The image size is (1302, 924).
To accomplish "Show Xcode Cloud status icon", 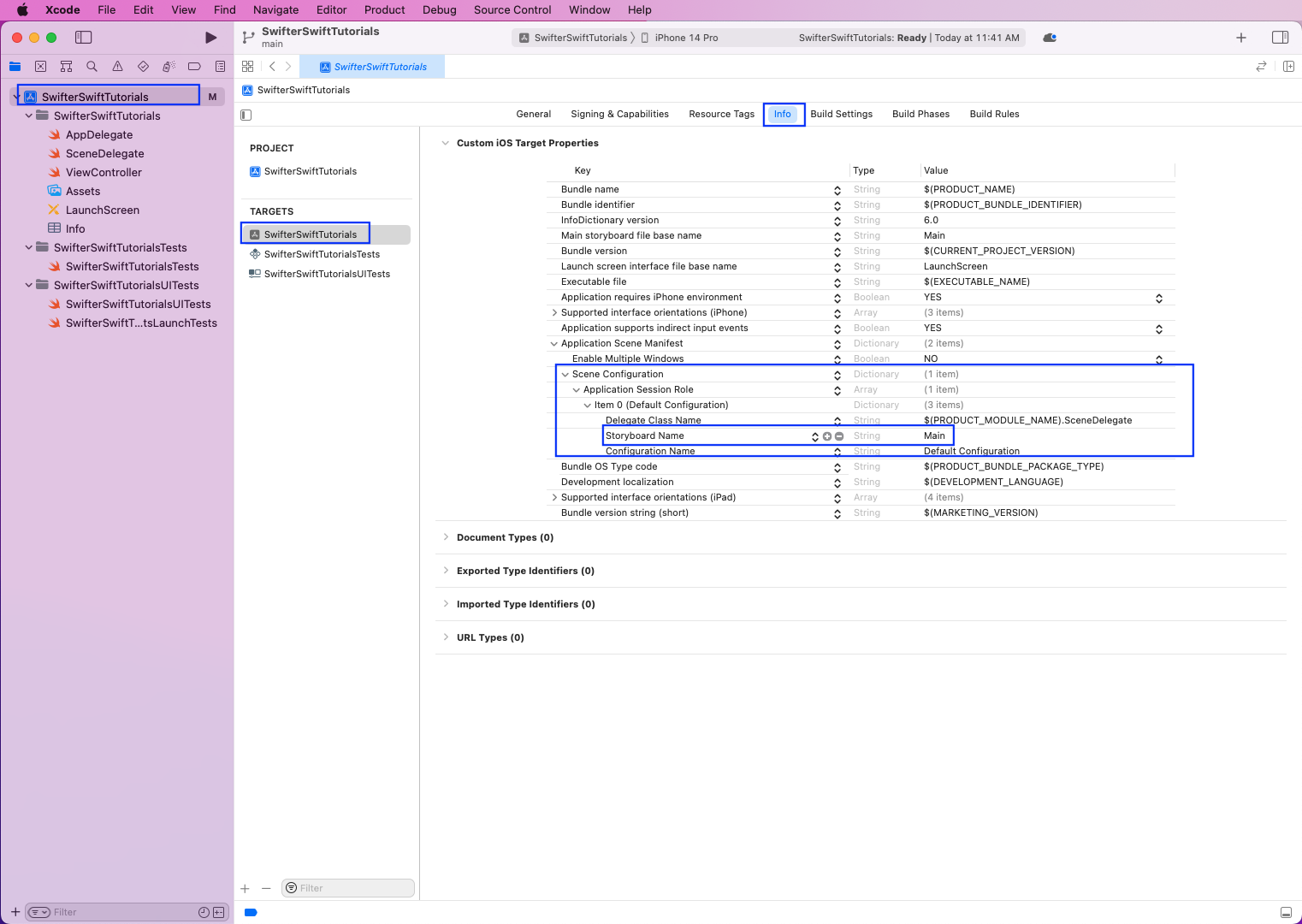I will 1050,38.
